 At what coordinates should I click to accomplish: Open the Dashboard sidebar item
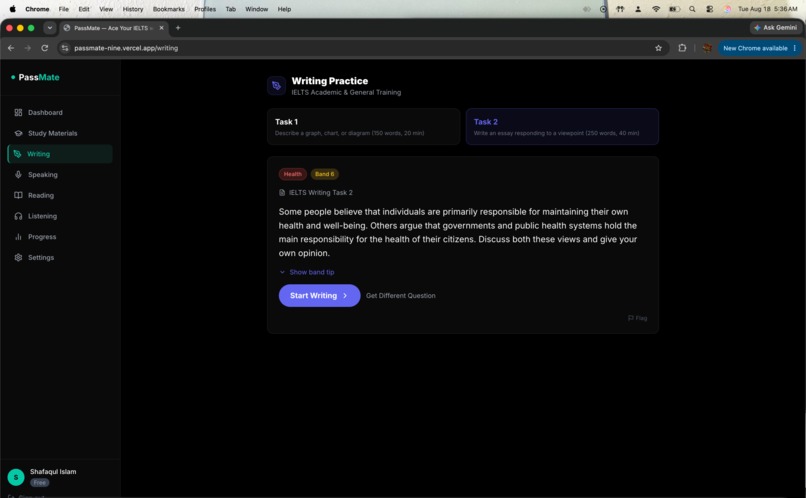60,113
